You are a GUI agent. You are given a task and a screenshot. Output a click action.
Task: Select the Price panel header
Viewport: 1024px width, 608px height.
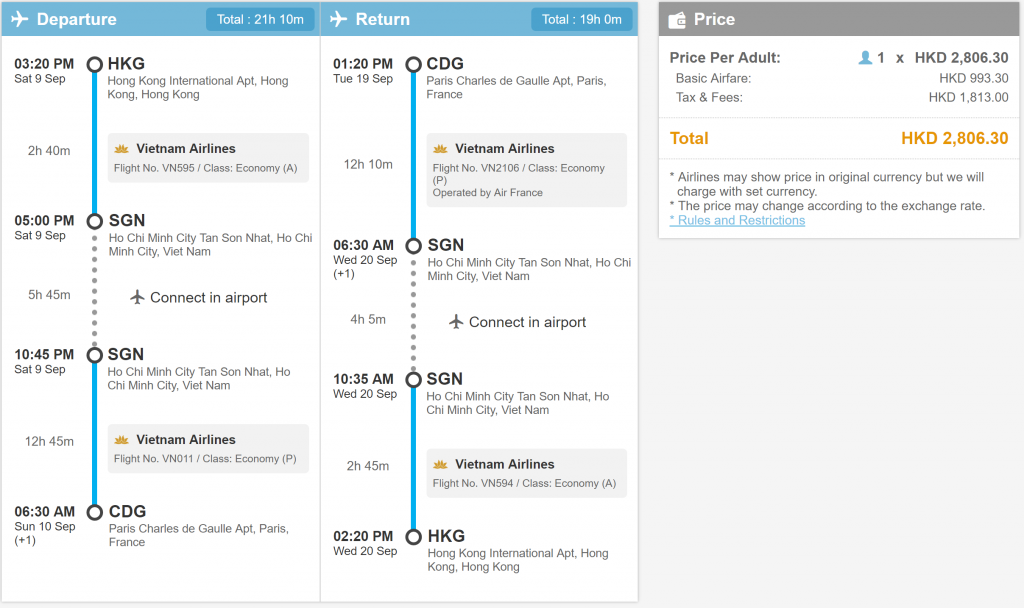coord(839,19)
